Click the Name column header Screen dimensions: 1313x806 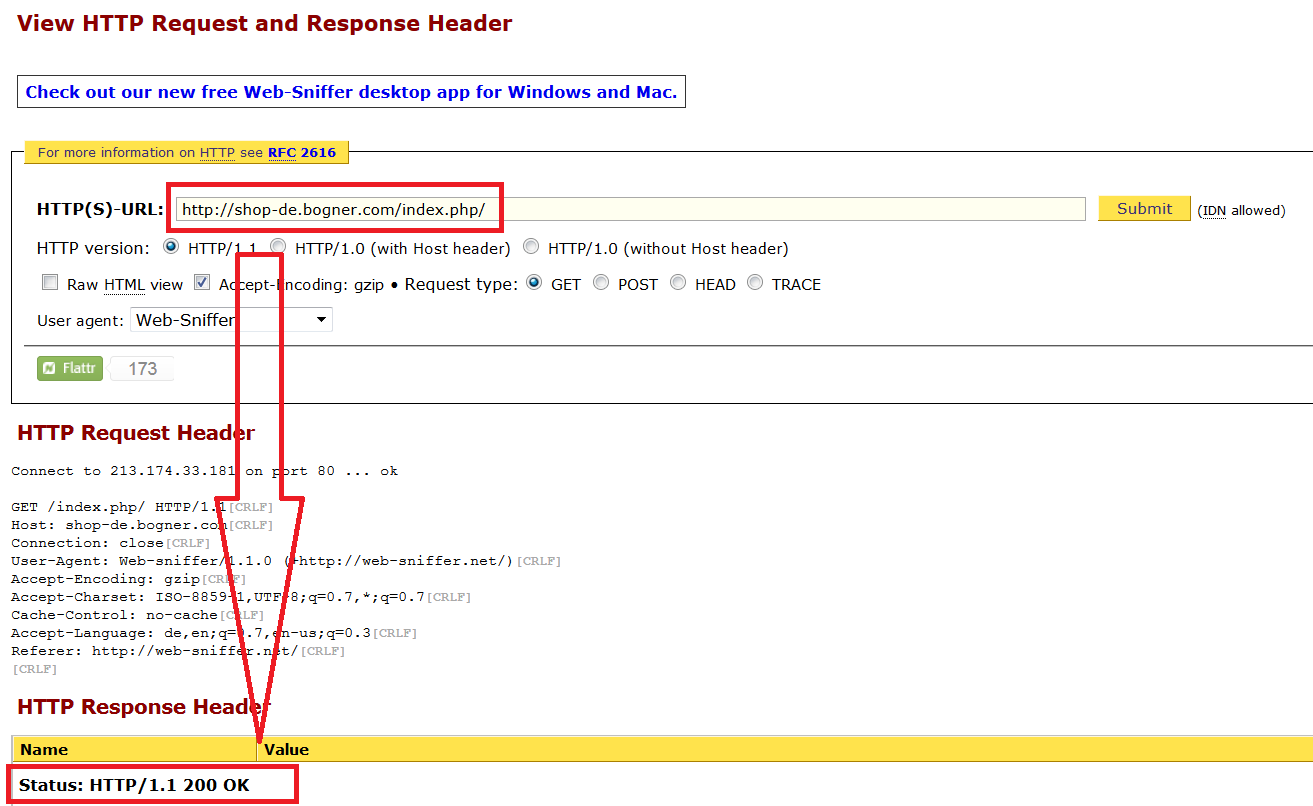[x=134, y=749]
